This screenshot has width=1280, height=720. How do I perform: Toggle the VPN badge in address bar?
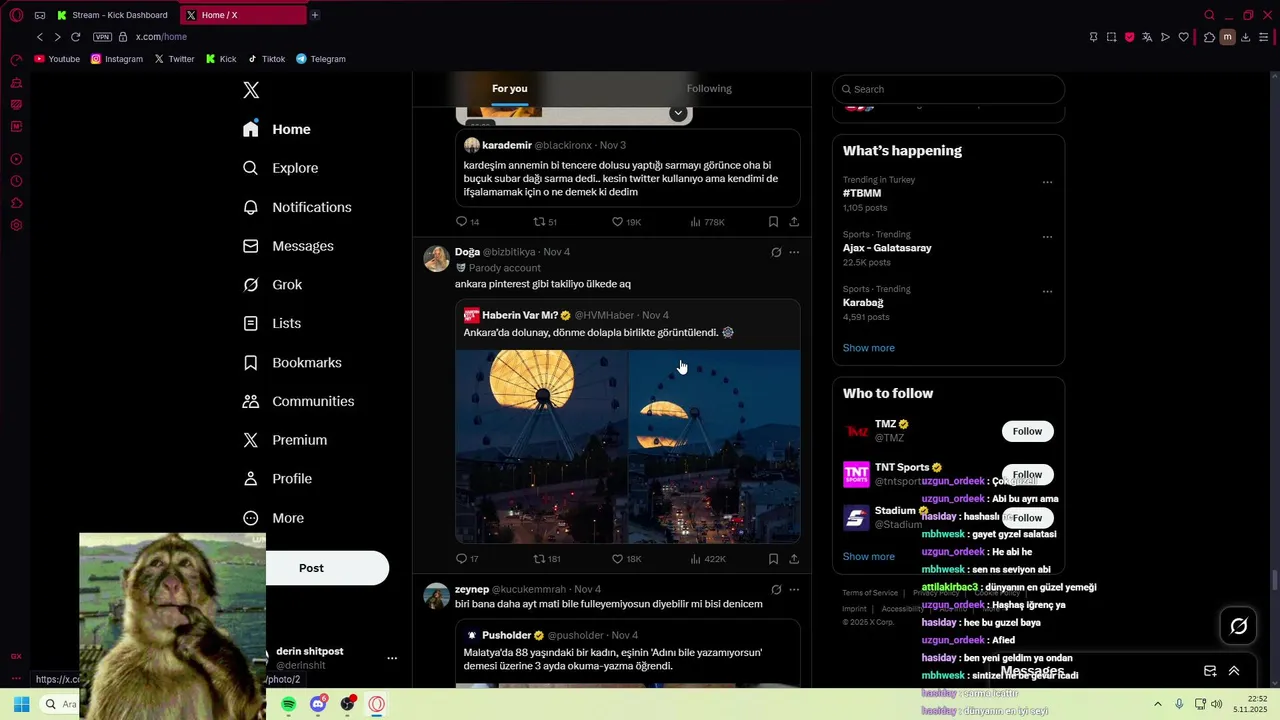coord(102,37)
